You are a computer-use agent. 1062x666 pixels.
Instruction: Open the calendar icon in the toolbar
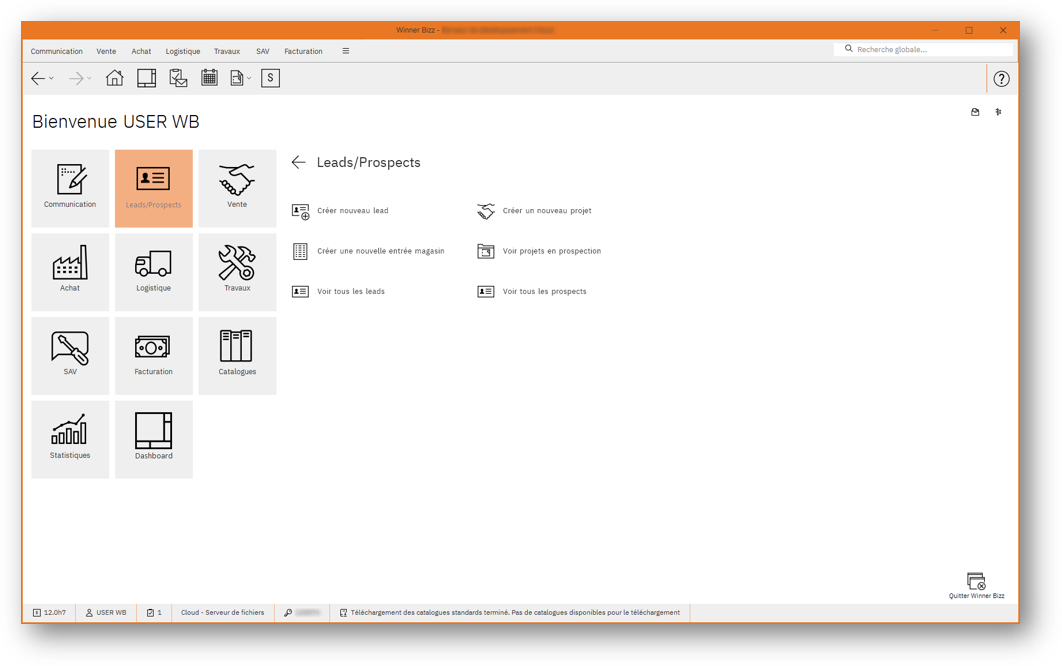(209, 77)
